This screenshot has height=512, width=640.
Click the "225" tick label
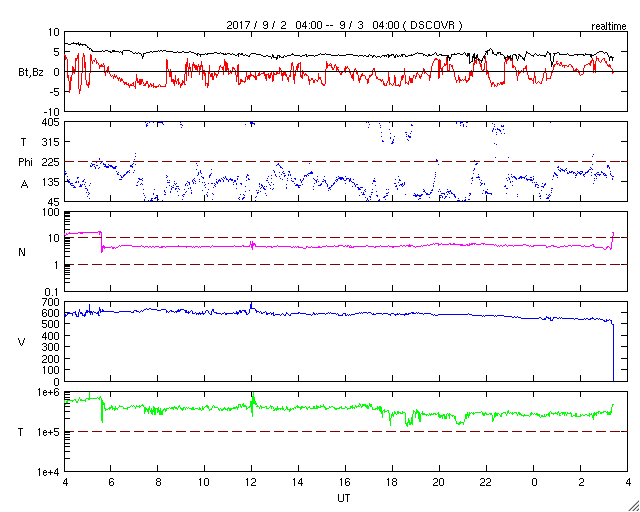click(51, 162)
